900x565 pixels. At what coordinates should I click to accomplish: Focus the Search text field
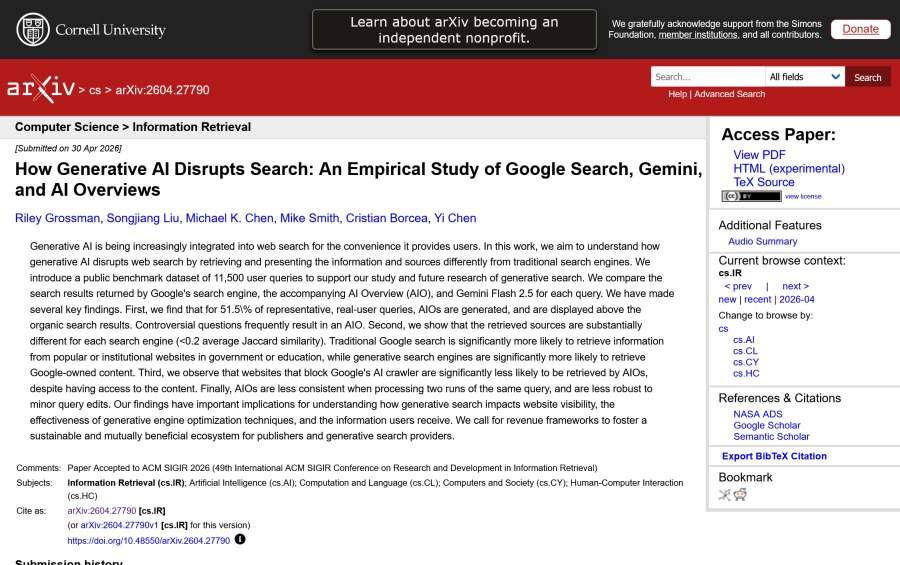pos(708,77)
